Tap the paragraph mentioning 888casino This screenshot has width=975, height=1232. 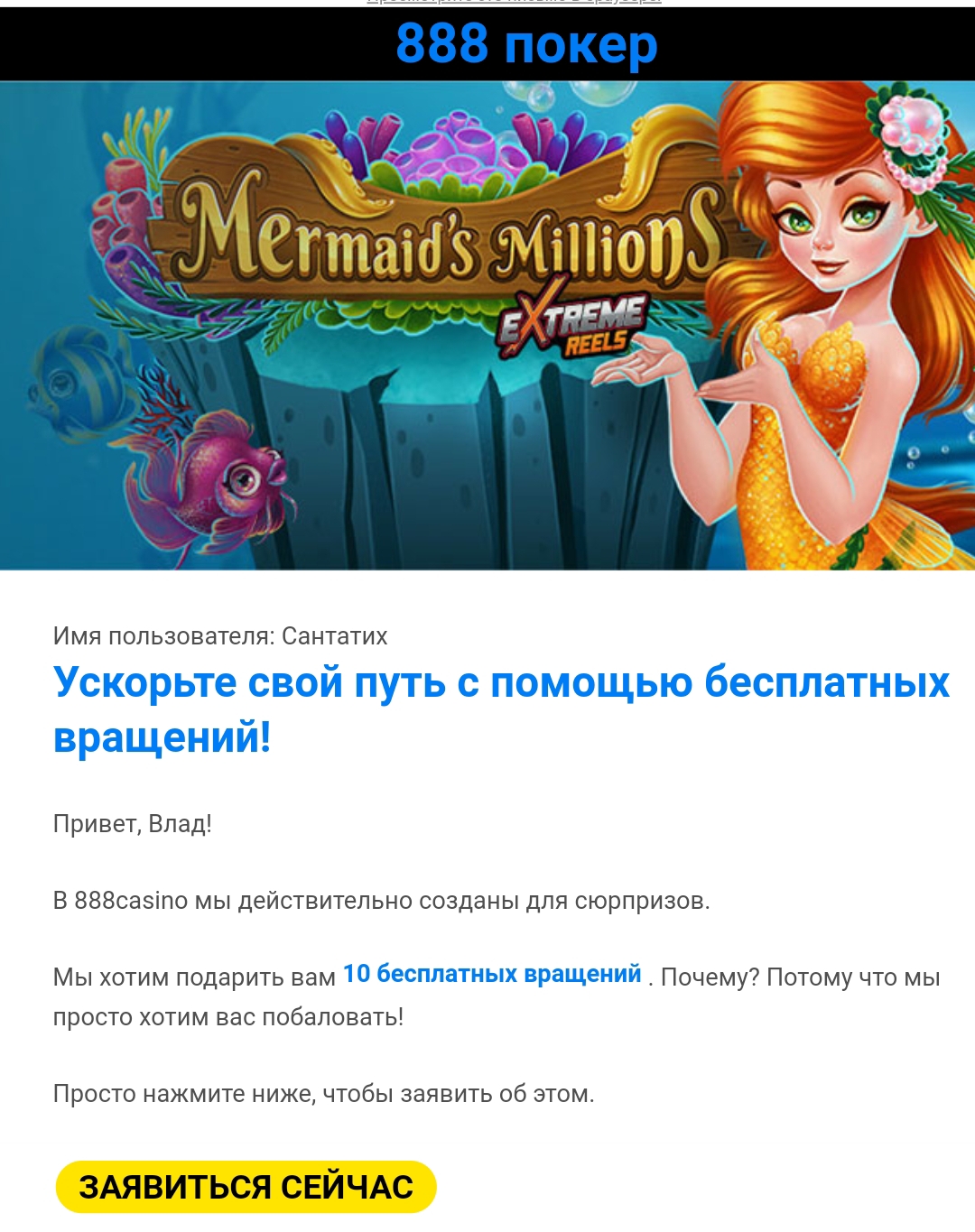point(381,901)
